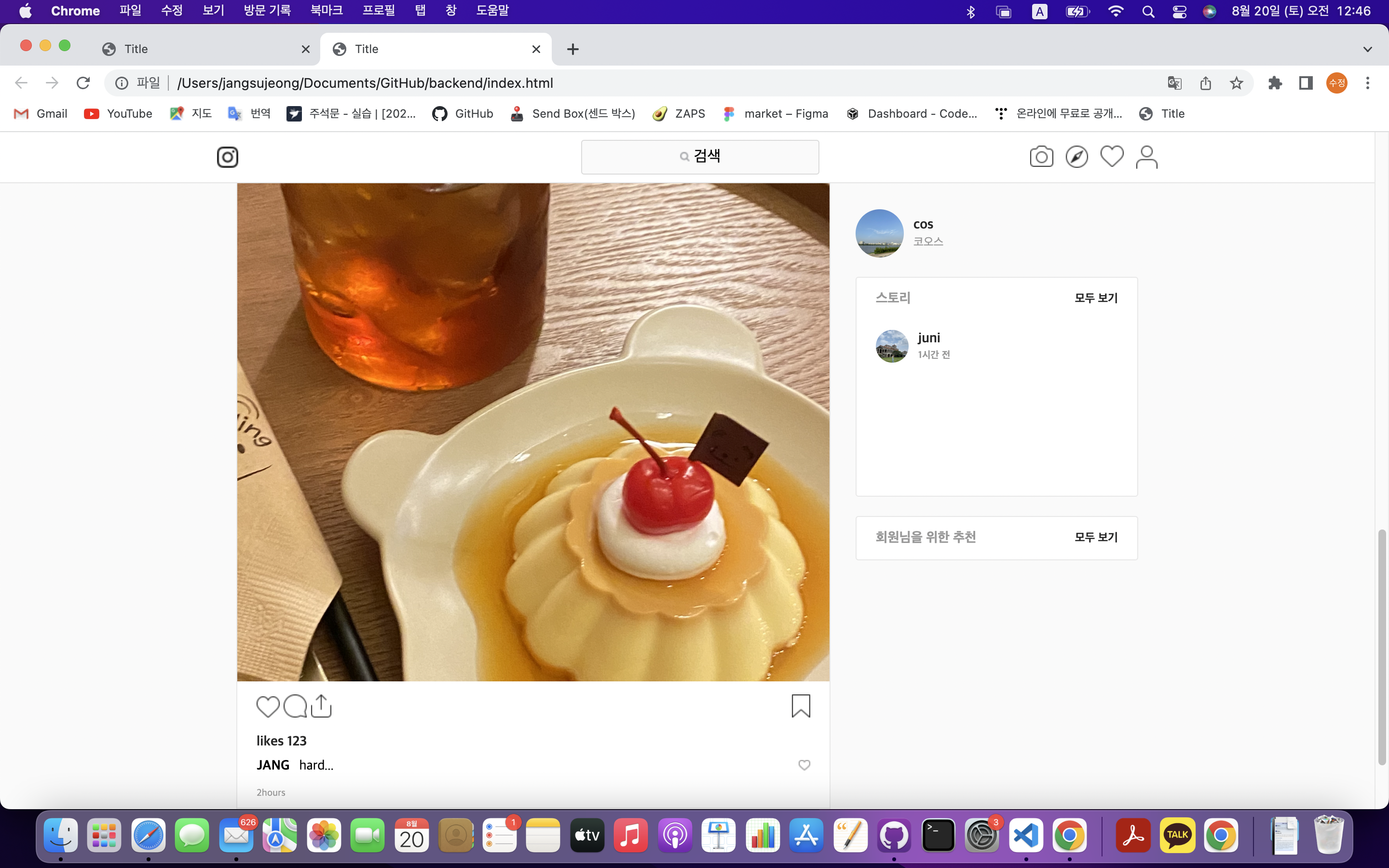Viewport: 1389px width, 868px height.
Task: Like the post with heart icon
Action: pyautogui.click(x=268, y=706)
